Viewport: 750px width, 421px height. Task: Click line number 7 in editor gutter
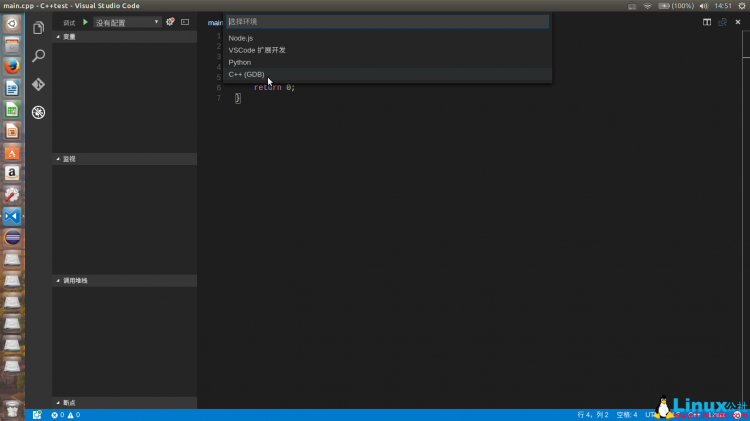click(219, 98)
